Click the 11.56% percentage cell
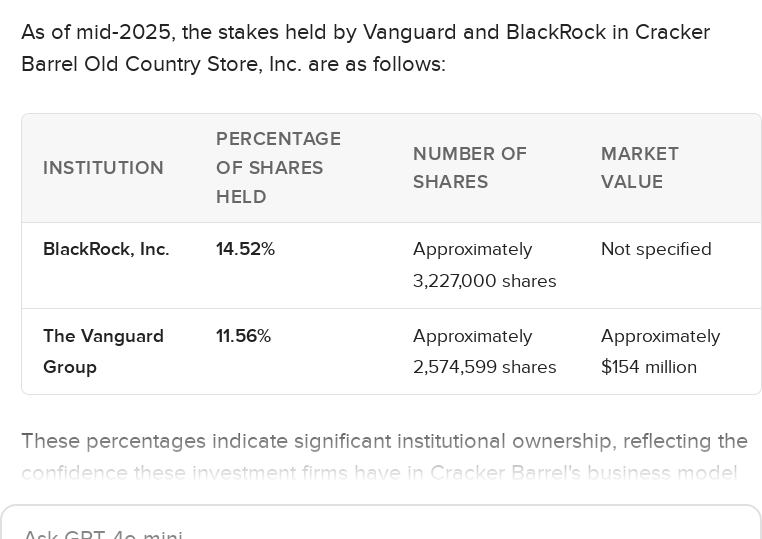This screenshot has width=762, height=539. tap(243, 336)
